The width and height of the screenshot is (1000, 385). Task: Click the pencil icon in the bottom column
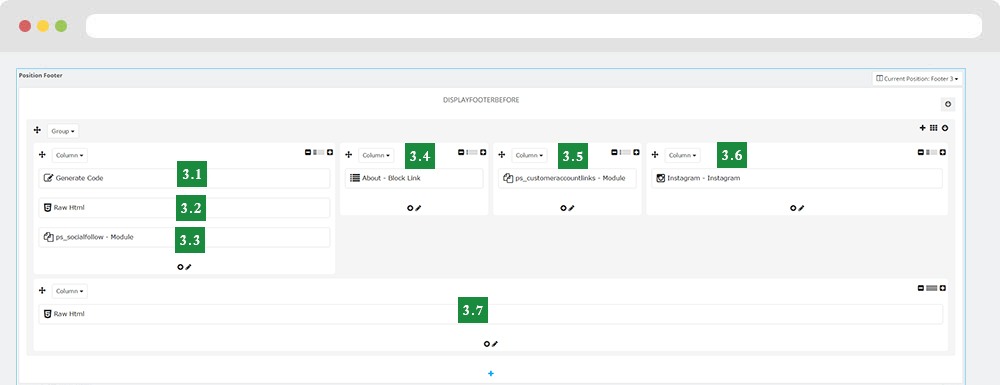[x=494, y=344]
